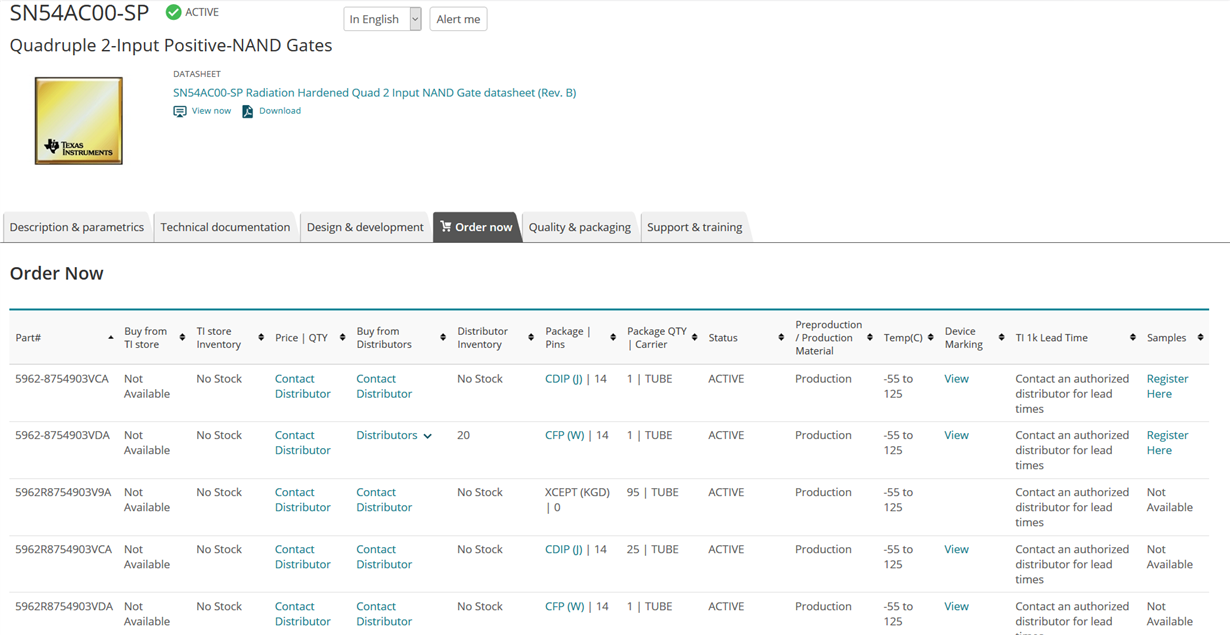Click Contact Distributor price for 5962-8754903VDA

pos(302,443)
